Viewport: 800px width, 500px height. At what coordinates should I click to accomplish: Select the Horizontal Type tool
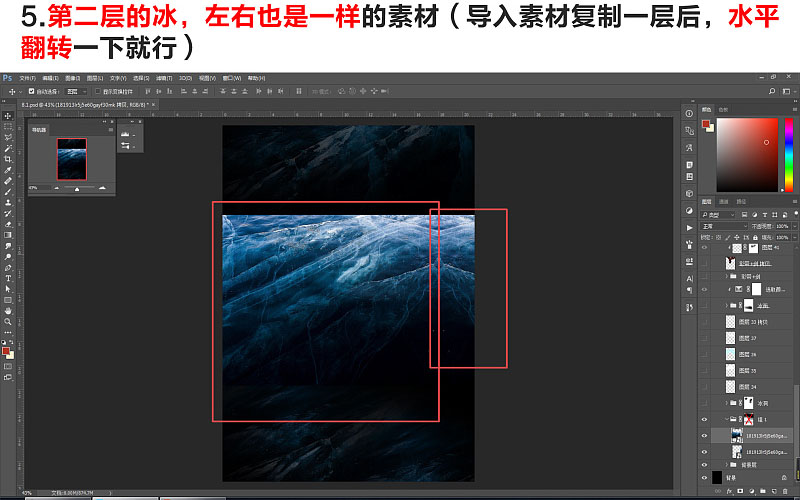point(8,279)
